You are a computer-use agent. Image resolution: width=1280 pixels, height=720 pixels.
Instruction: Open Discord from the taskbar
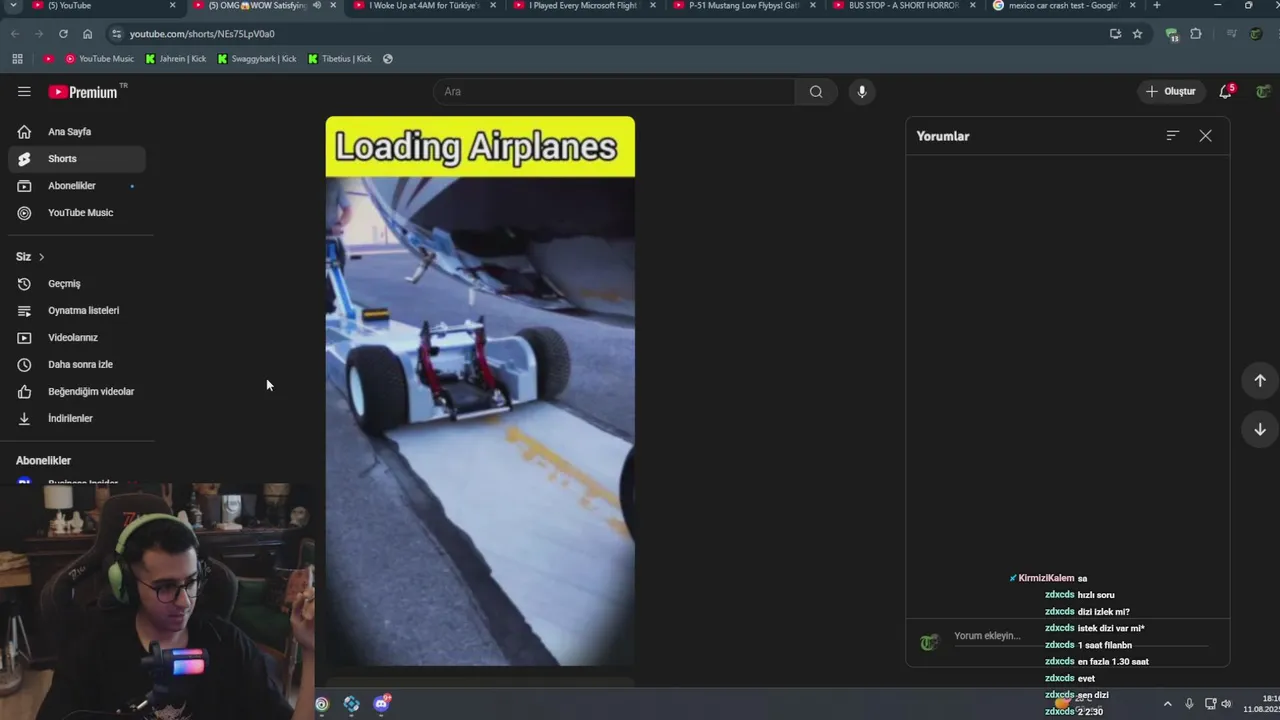pyautogui.click(x=381, y=704)
